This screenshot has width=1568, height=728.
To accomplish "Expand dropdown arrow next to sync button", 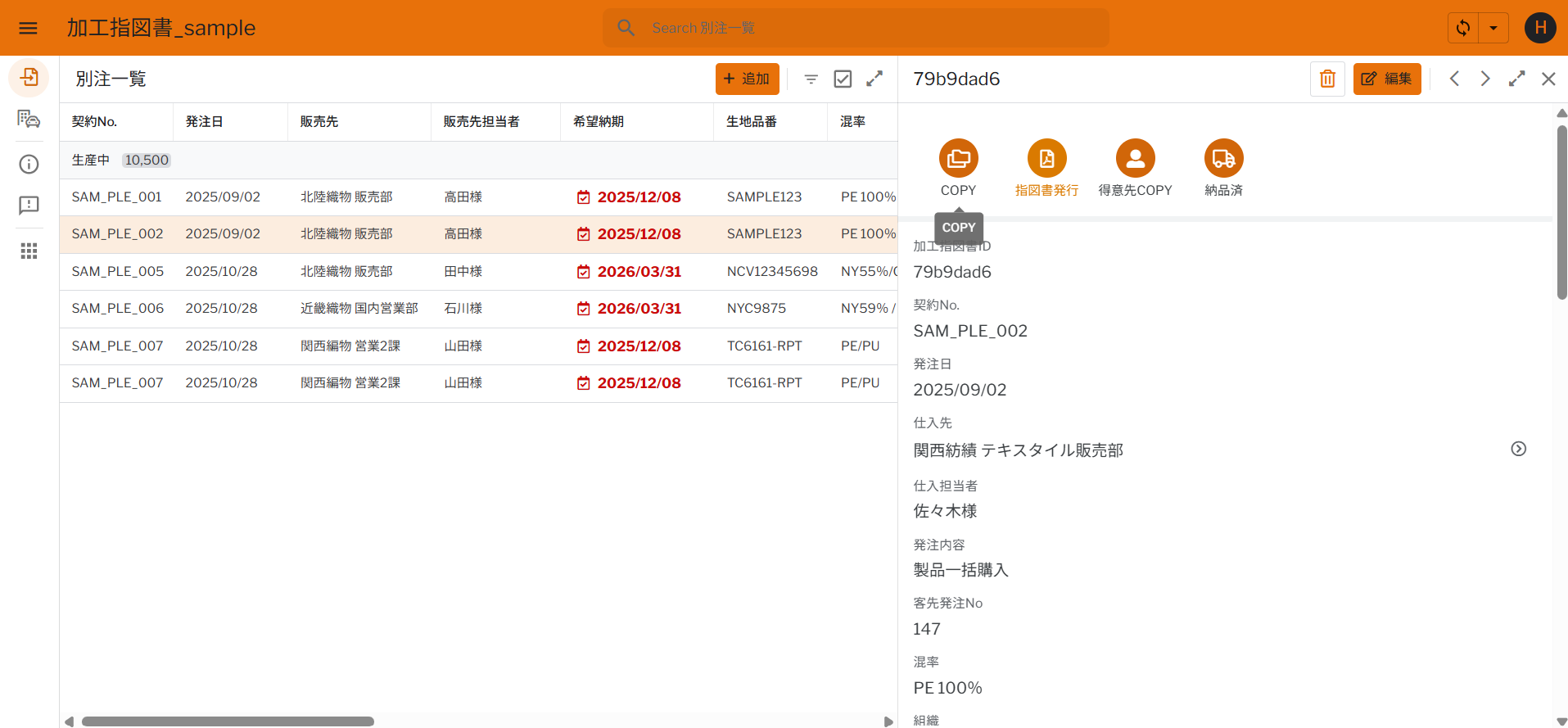I will [x=1493, y=28].
